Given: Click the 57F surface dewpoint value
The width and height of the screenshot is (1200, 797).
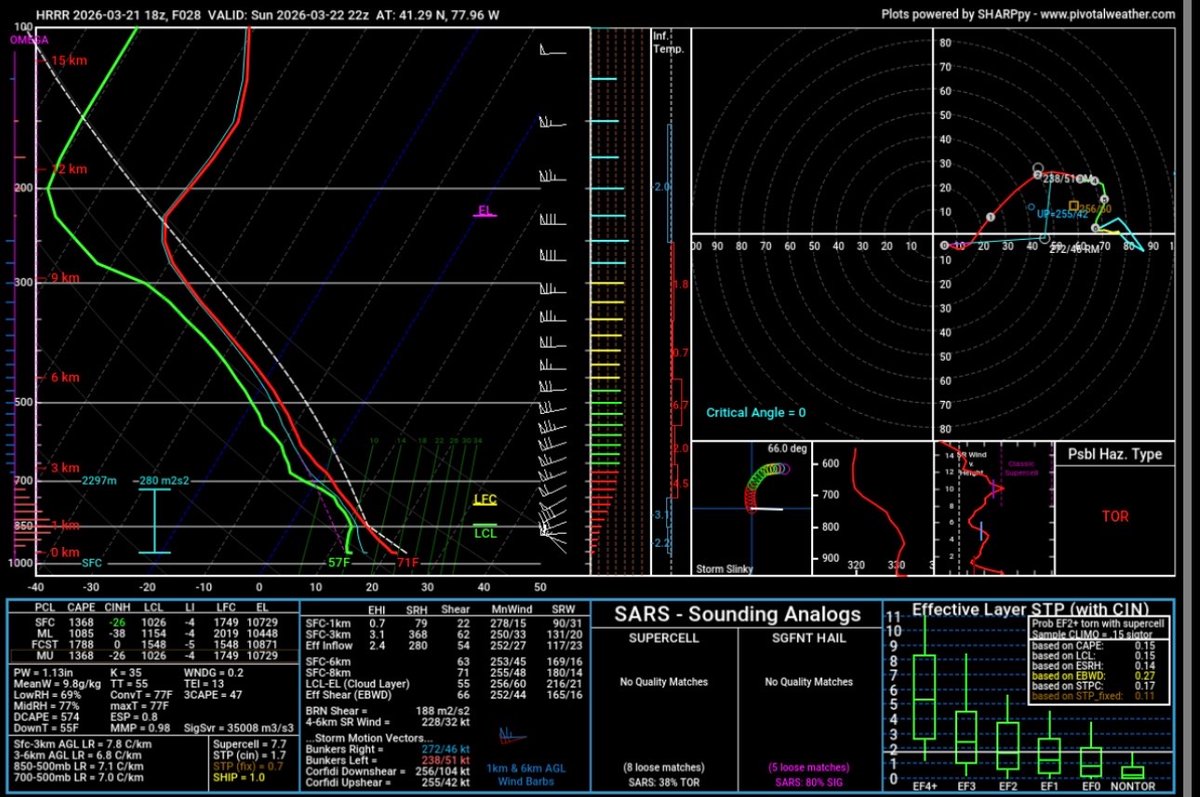Looking at the screenshot, I should pyautogui.click(x=339, y=563).
